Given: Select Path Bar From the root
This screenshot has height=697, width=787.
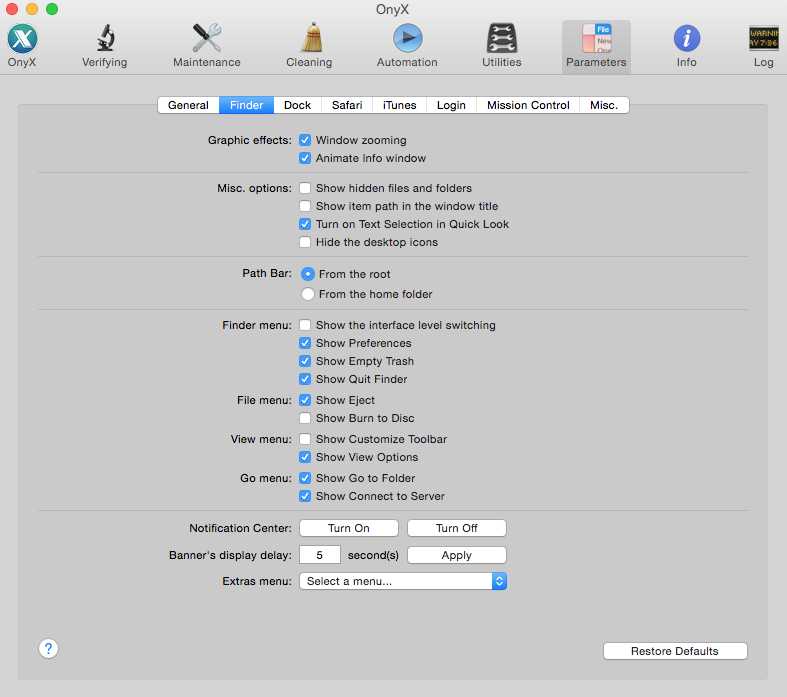Looking at the screenshot, I should tap(308, 274).
